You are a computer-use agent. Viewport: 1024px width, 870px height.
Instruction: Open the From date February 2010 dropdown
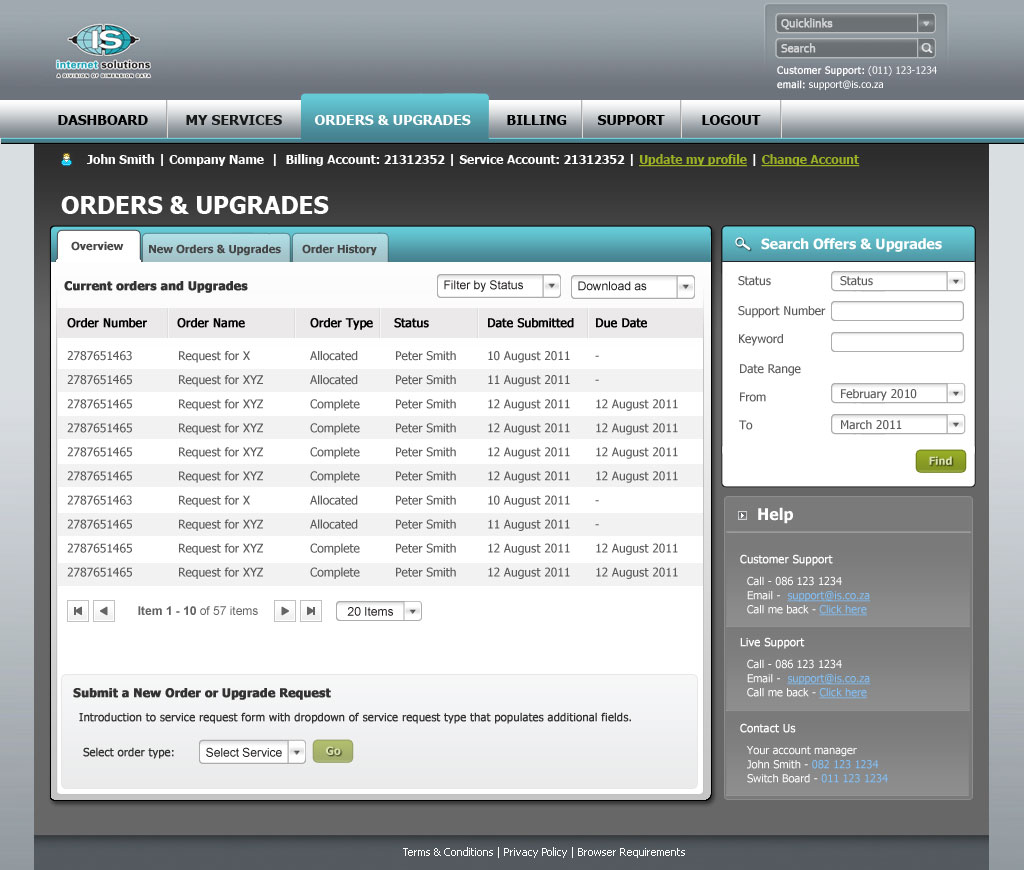pos(955,394)
